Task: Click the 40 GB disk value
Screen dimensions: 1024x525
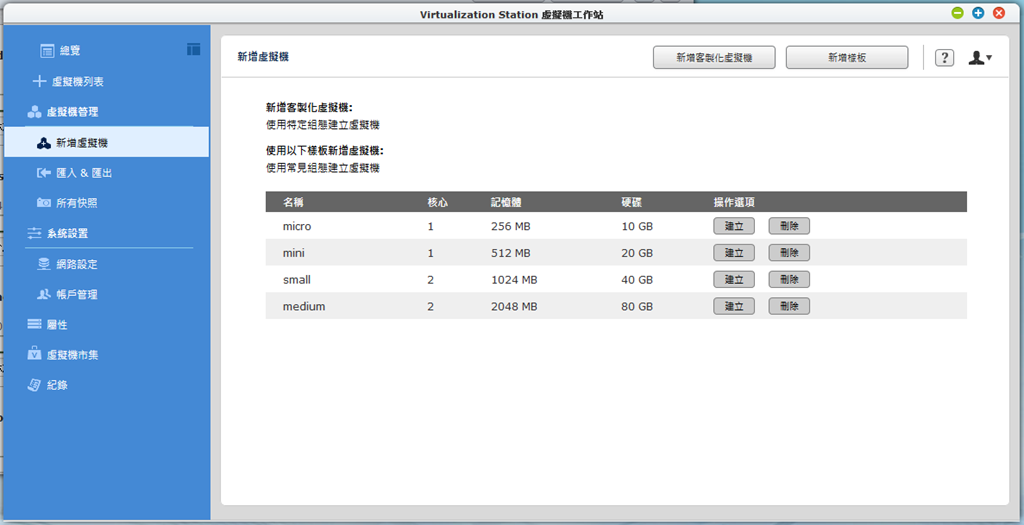Action: pos(637,279)
